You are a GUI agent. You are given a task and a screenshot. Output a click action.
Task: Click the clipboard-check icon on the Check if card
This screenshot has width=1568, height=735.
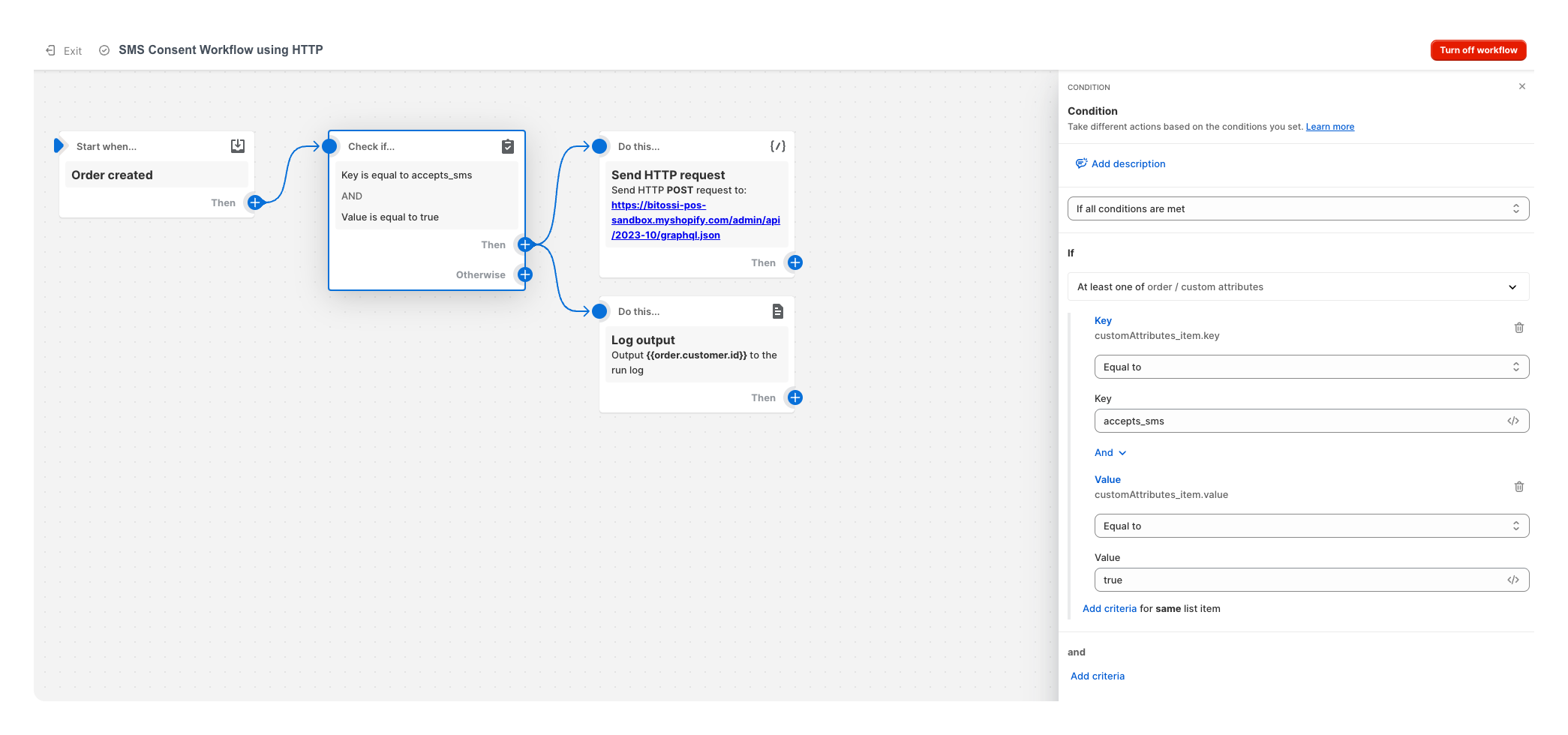[508, 146]
